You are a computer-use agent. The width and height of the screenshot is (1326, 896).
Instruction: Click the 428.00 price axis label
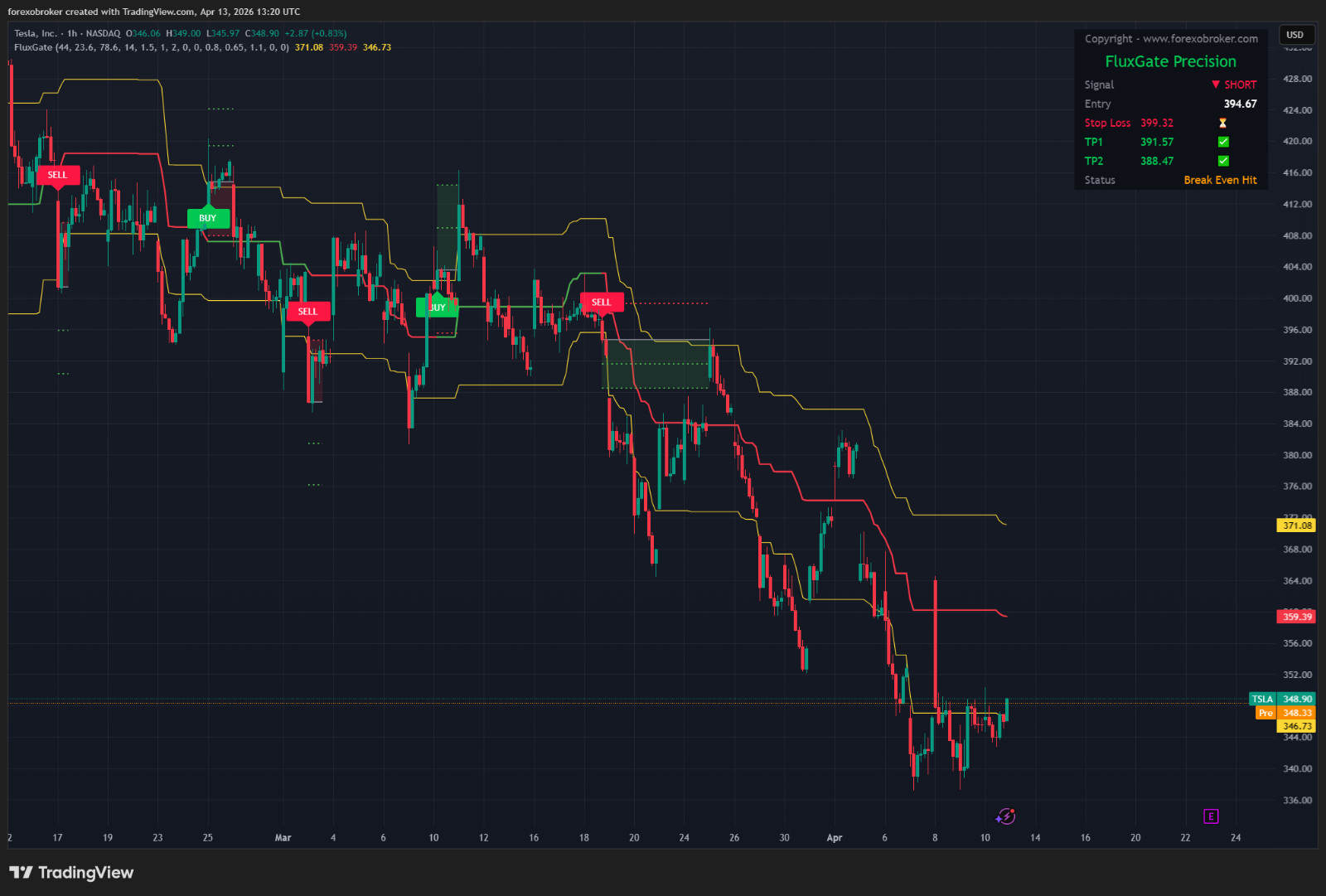(1297, 79)
